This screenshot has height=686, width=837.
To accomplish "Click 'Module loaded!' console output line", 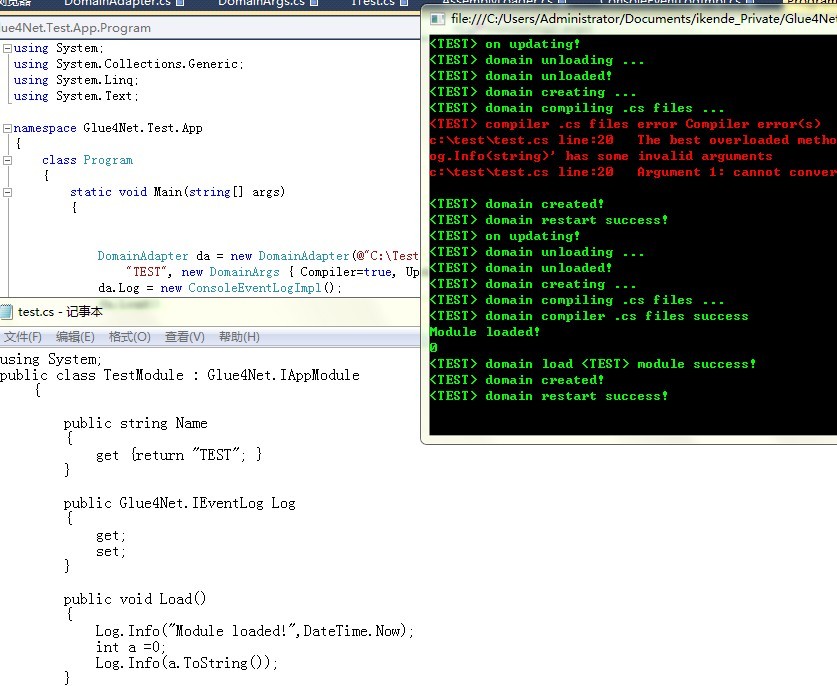I will coord(485,332).
